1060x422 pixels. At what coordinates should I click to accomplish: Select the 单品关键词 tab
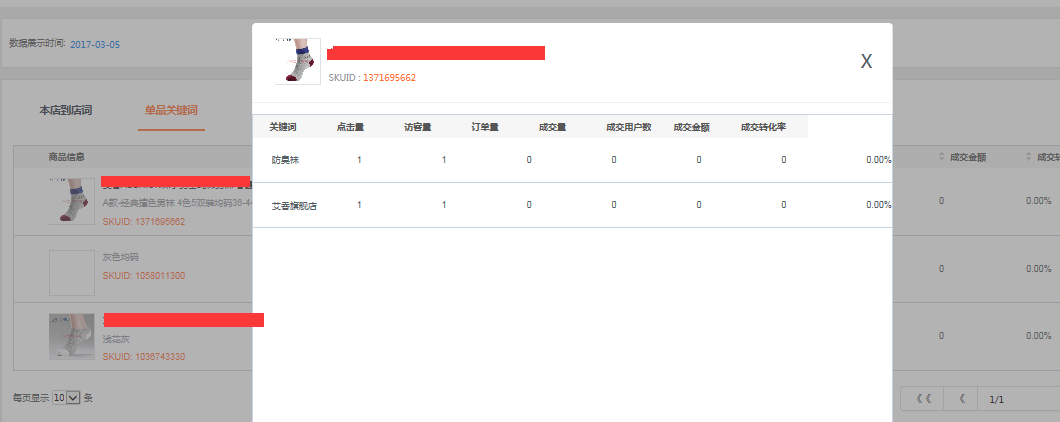[171, 110]
